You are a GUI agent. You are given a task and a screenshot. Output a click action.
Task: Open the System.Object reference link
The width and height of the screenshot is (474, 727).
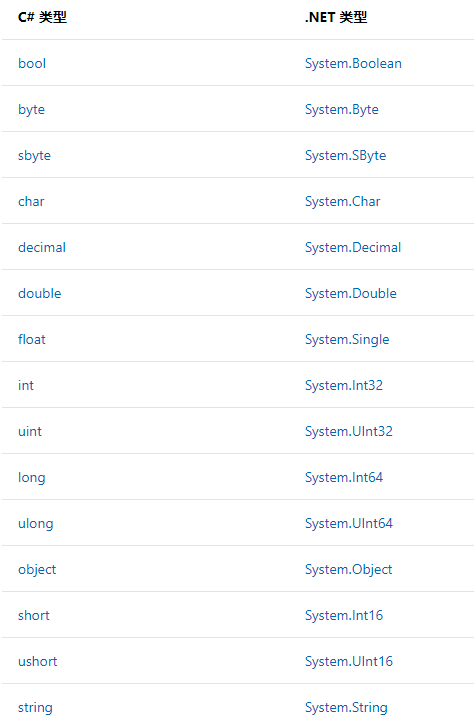(x=348, y=570)
